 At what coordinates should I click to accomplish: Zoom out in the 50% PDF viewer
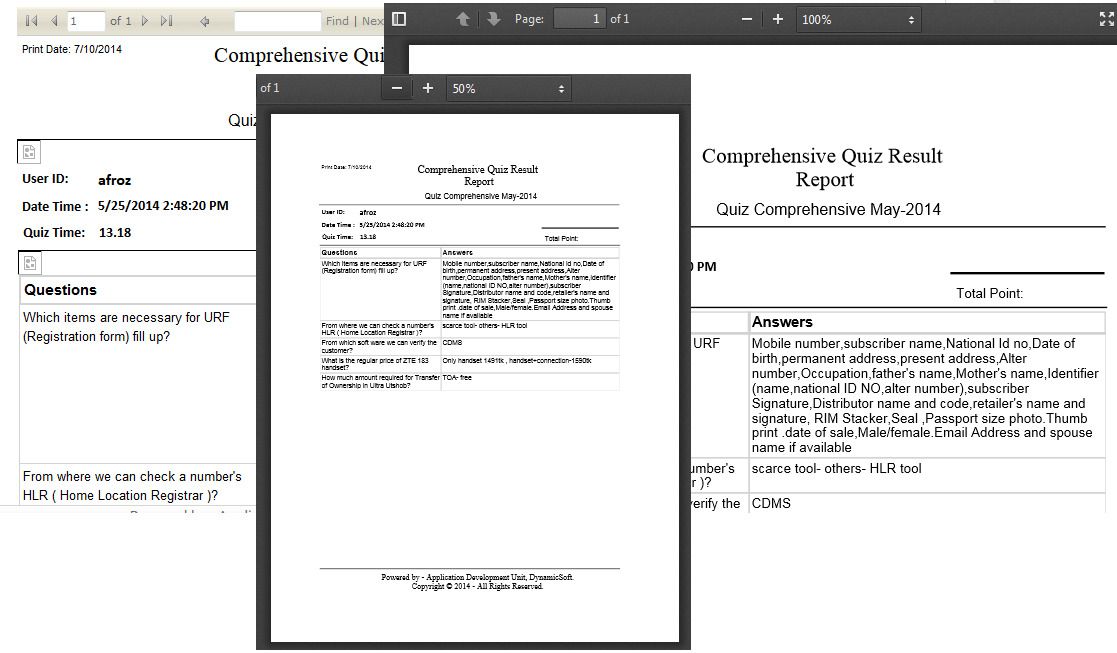click(397, 88)
